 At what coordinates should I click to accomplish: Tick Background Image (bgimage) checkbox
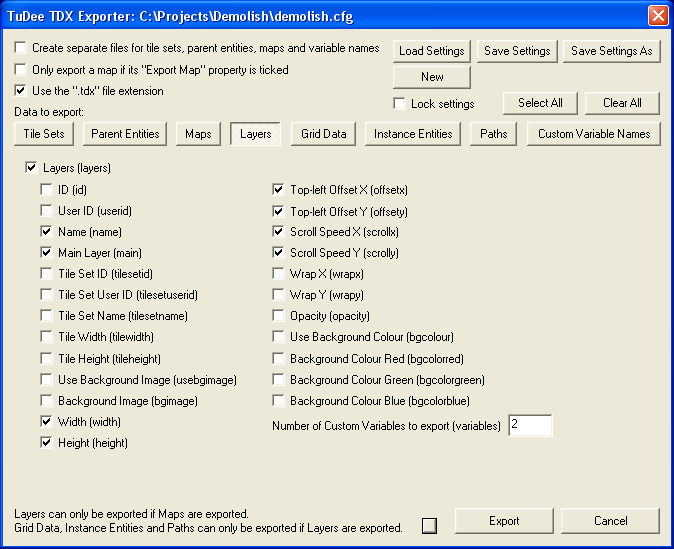point(46,400)
